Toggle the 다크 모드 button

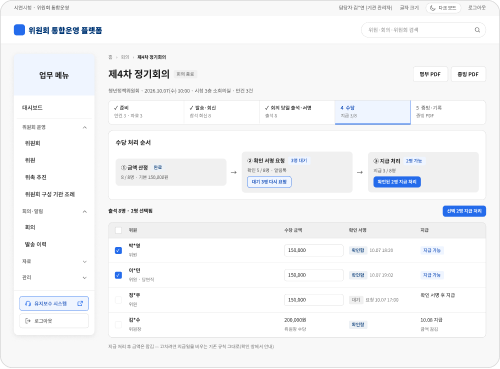(x=443, y=8)
